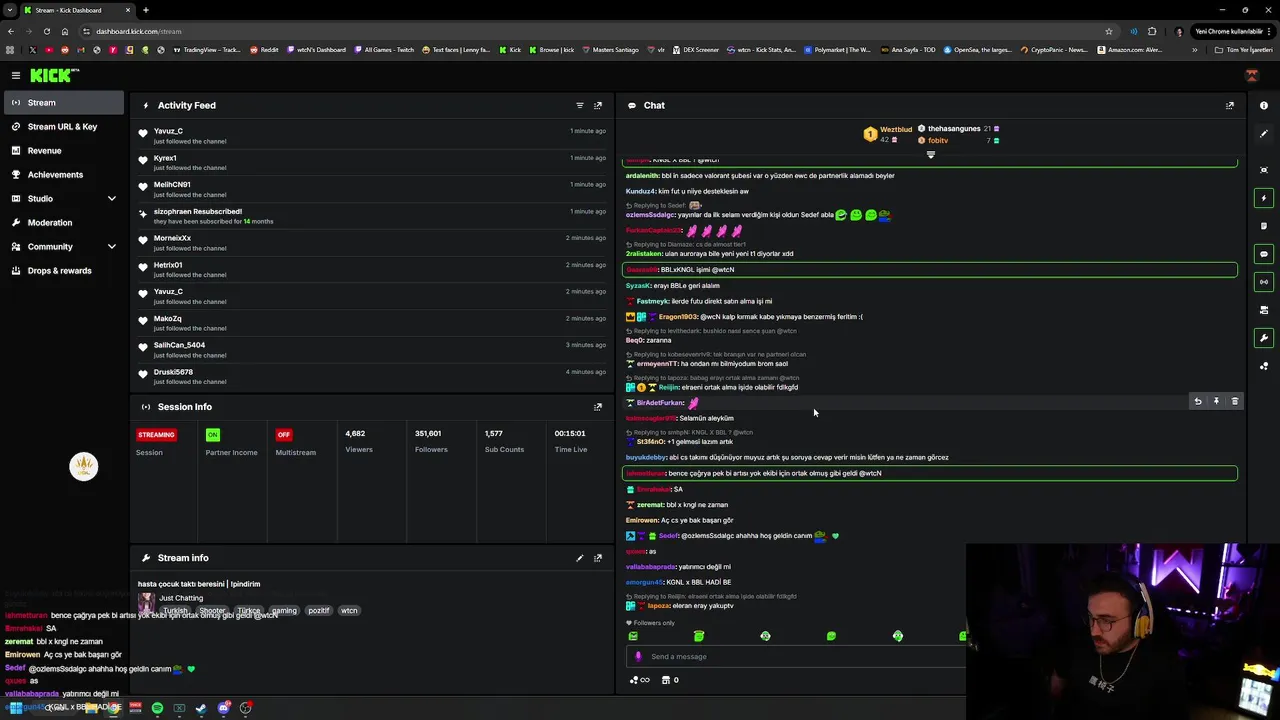Screen dimensions: 1280x720
Task: Reply to BirAdetFurkan's chat message
Action: point(1197,401)
